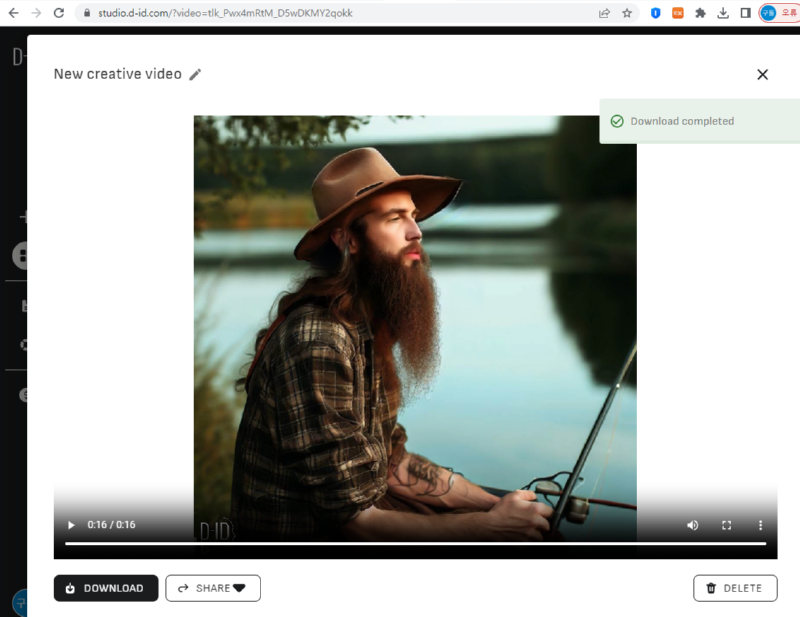Image resolution: width=800 pixels, height=617 pixels.
Task: Play the creative video
Action: pyautogui.click(x=71, y=525)
